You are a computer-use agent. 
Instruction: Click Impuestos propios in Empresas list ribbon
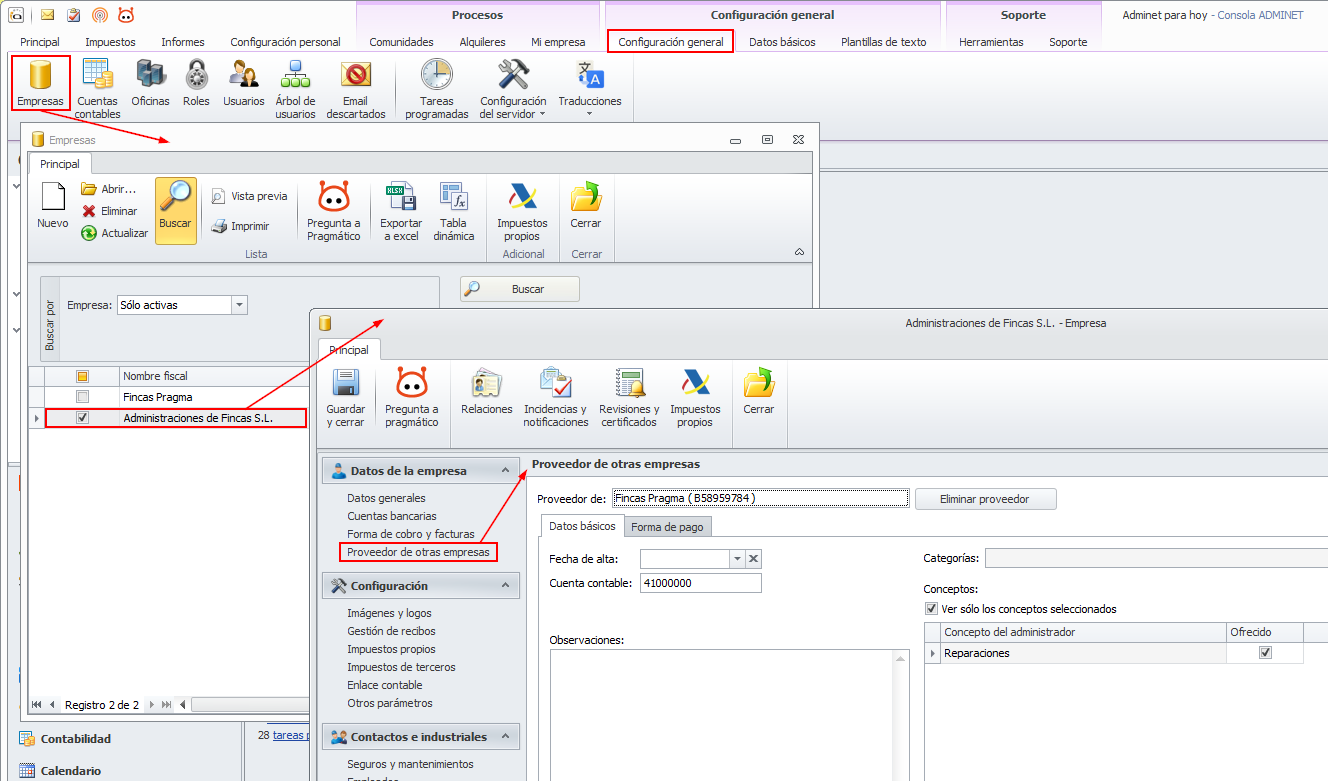pos(523,211)
